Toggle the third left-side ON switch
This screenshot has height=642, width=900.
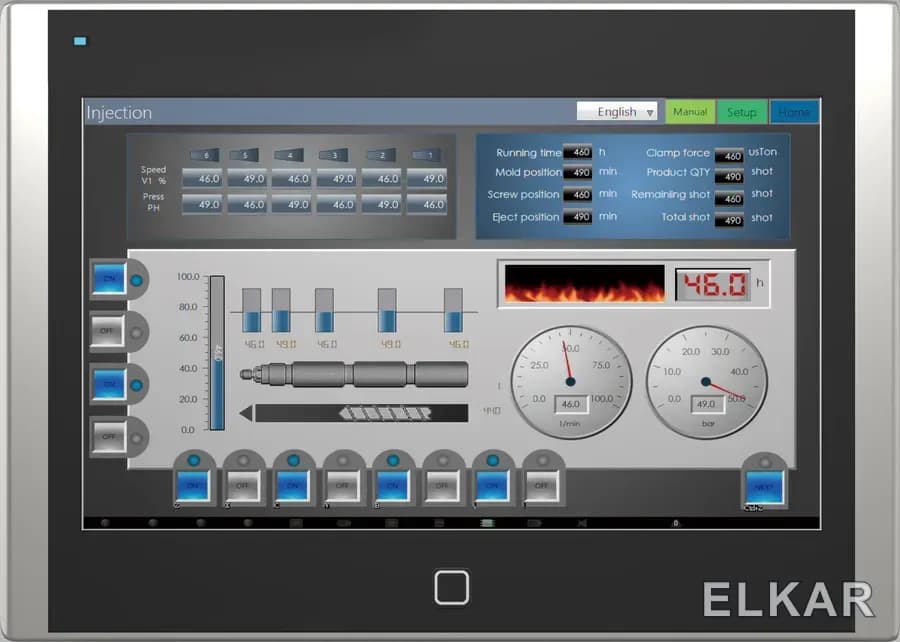109,384
